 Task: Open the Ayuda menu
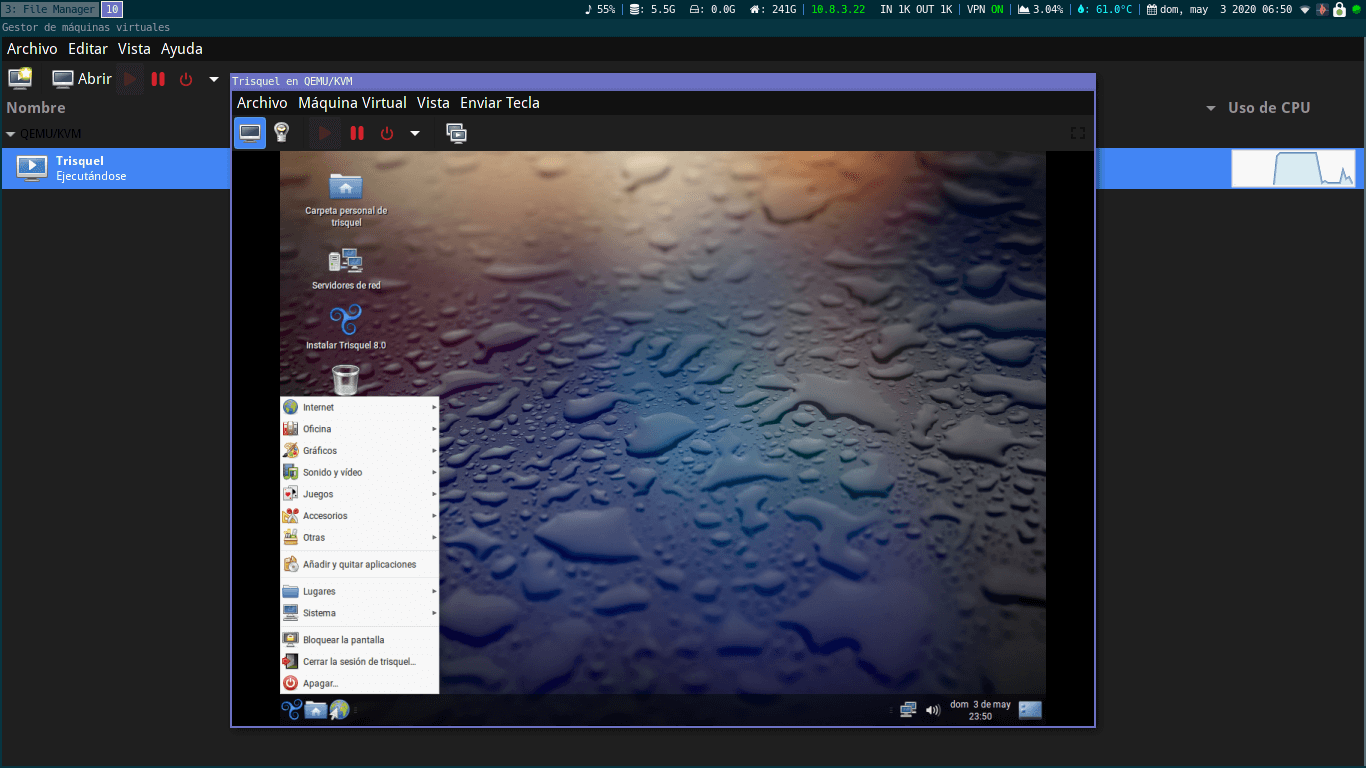tap(182, 48)
